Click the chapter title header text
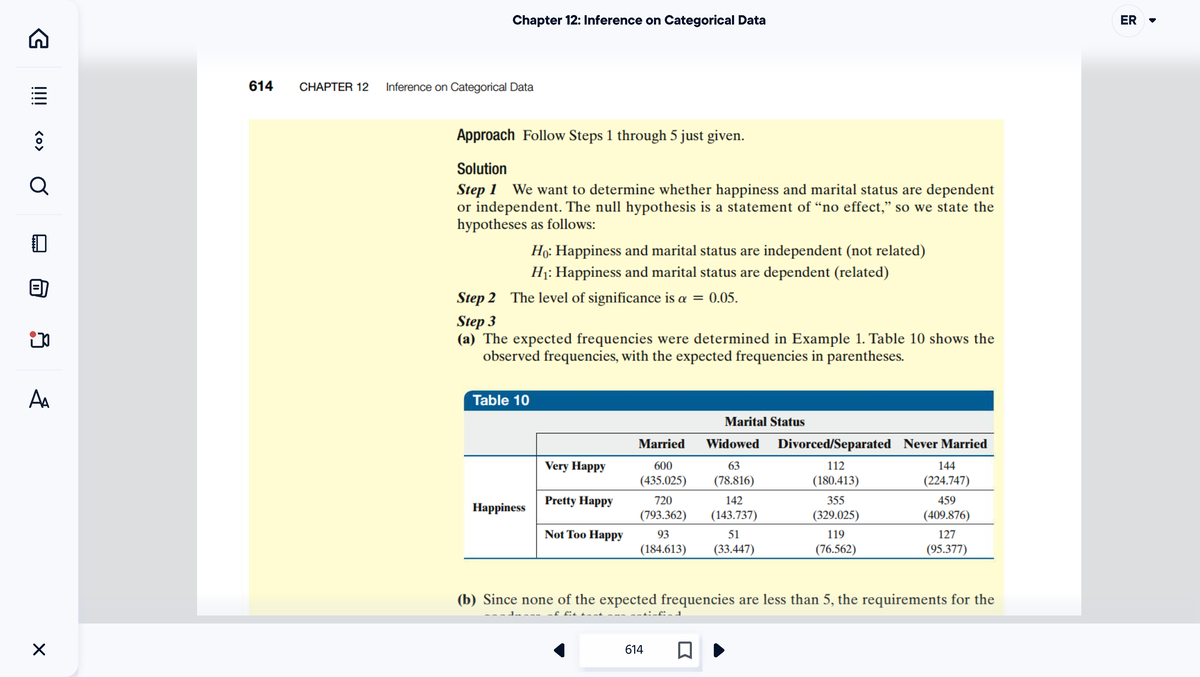 coord(639,20)
